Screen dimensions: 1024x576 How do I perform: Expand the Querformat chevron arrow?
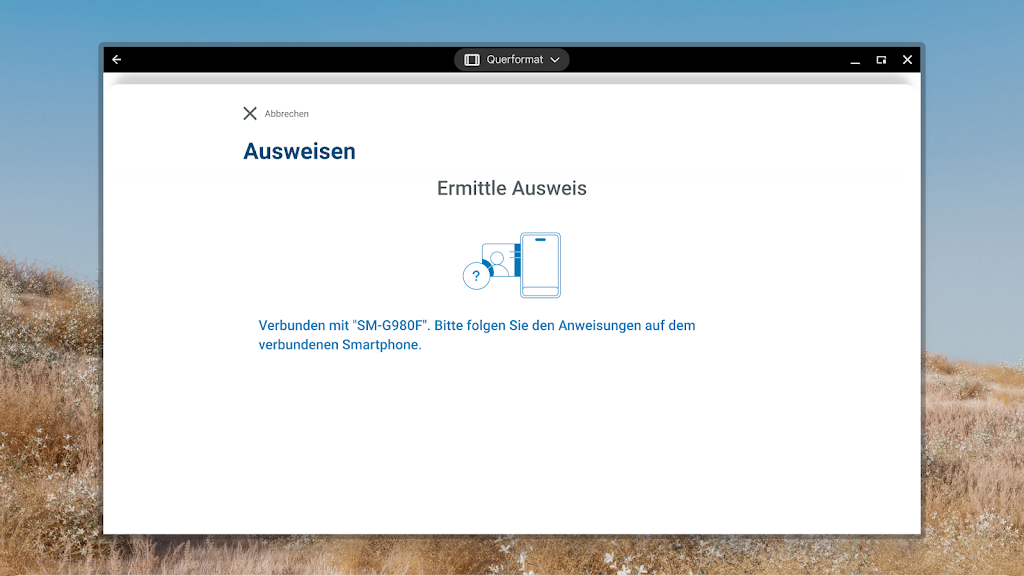(x=555, y=60)
